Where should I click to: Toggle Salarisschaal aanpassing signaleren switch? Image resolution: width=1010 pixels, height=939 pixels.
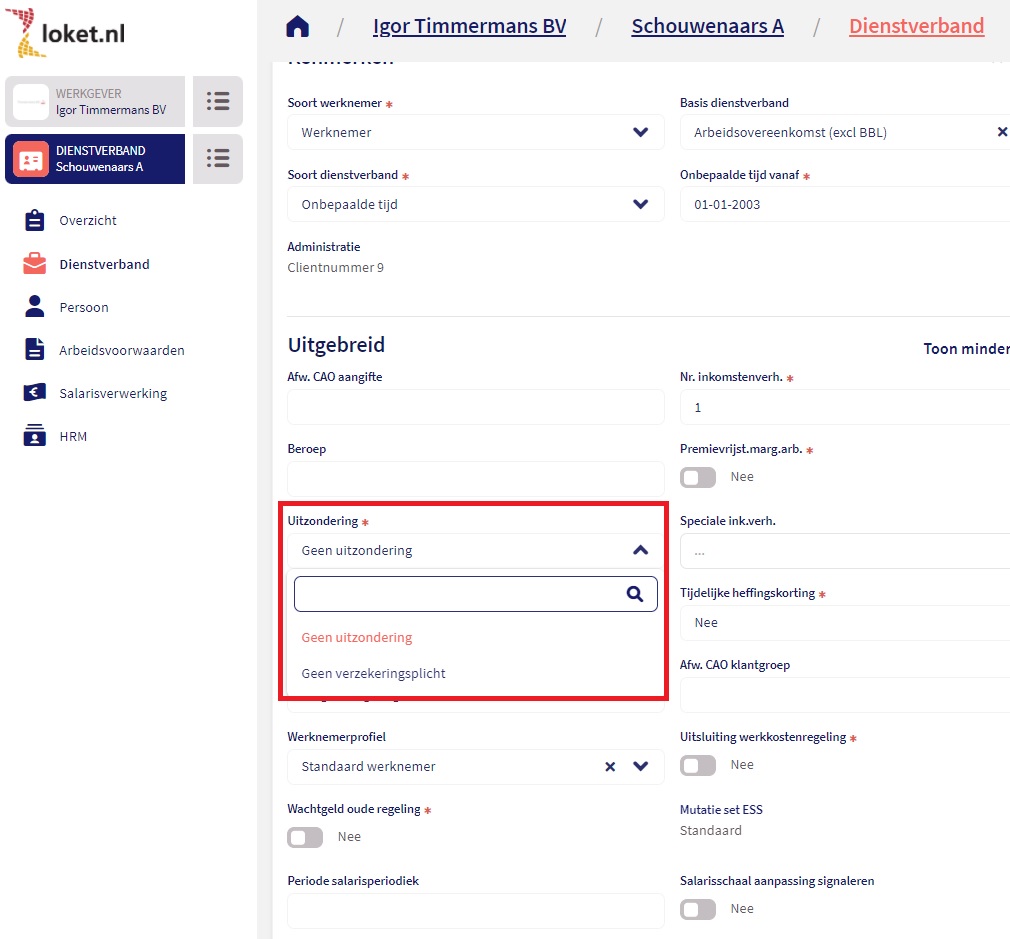point(698,909)
